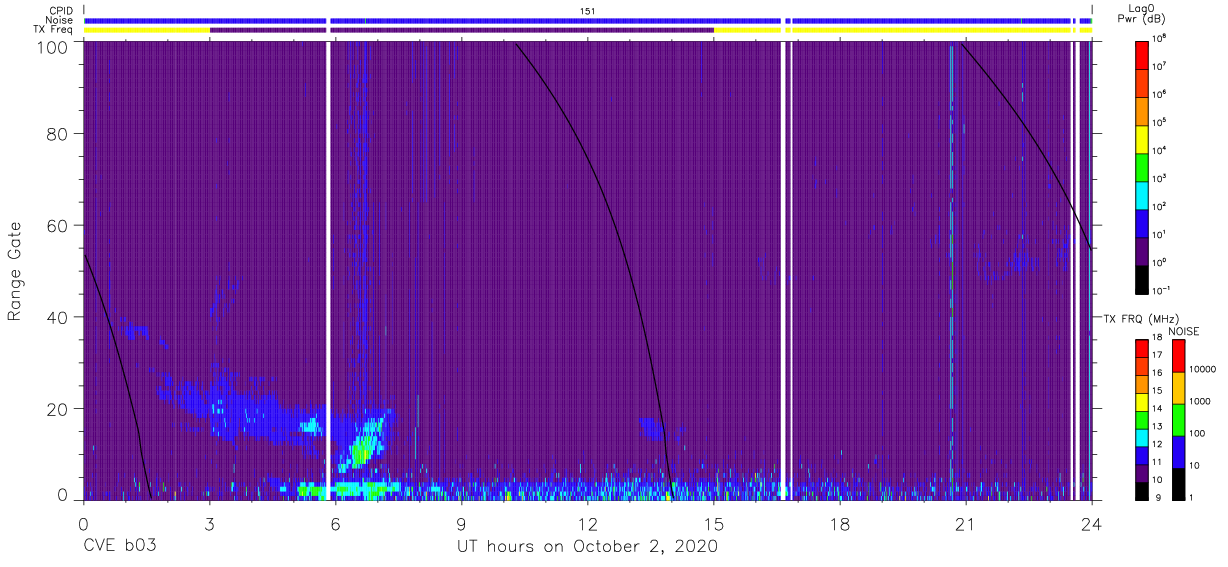1228x567 pixels.
Task: Click the '6' tick on UT hours axis
Action: 336,522
